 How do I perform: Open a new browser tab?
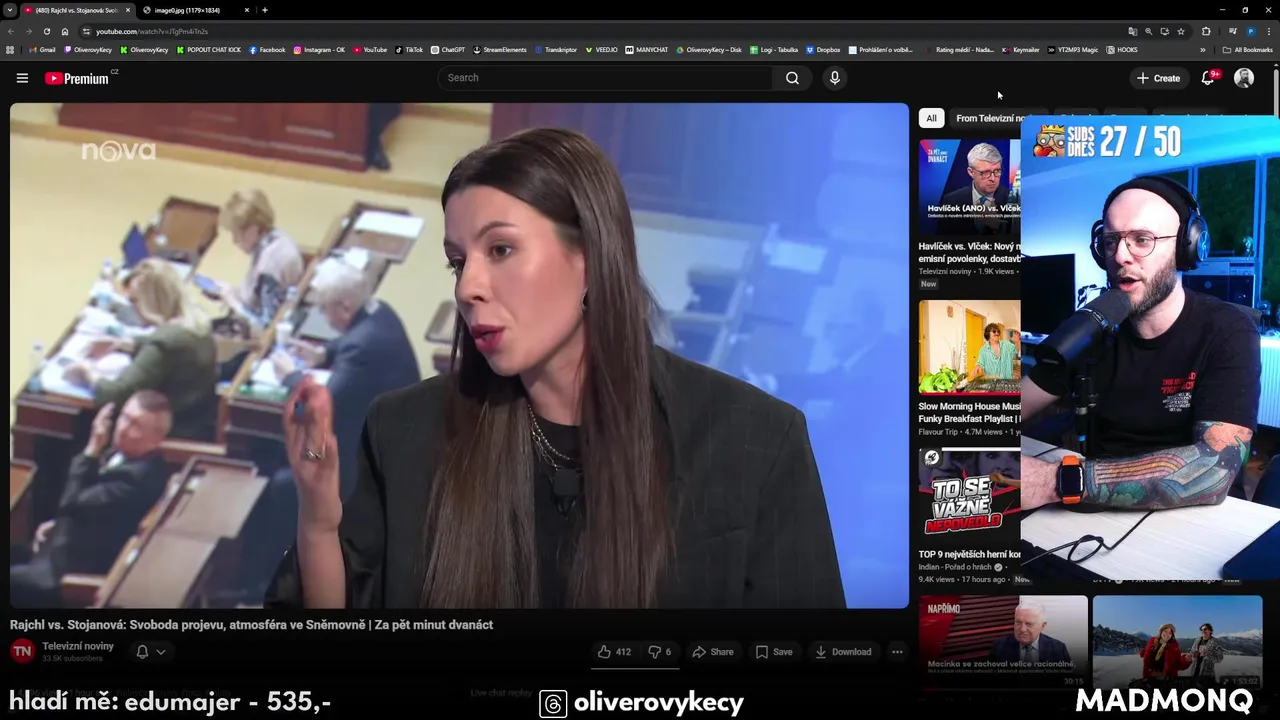click(x=264, y=10)
